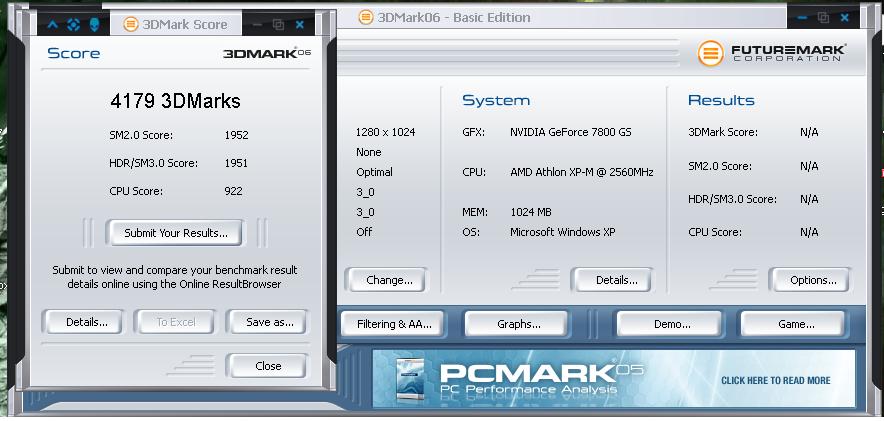Click the PCMark05 box product icon in banner
The image size is (884, 421).
409,379
